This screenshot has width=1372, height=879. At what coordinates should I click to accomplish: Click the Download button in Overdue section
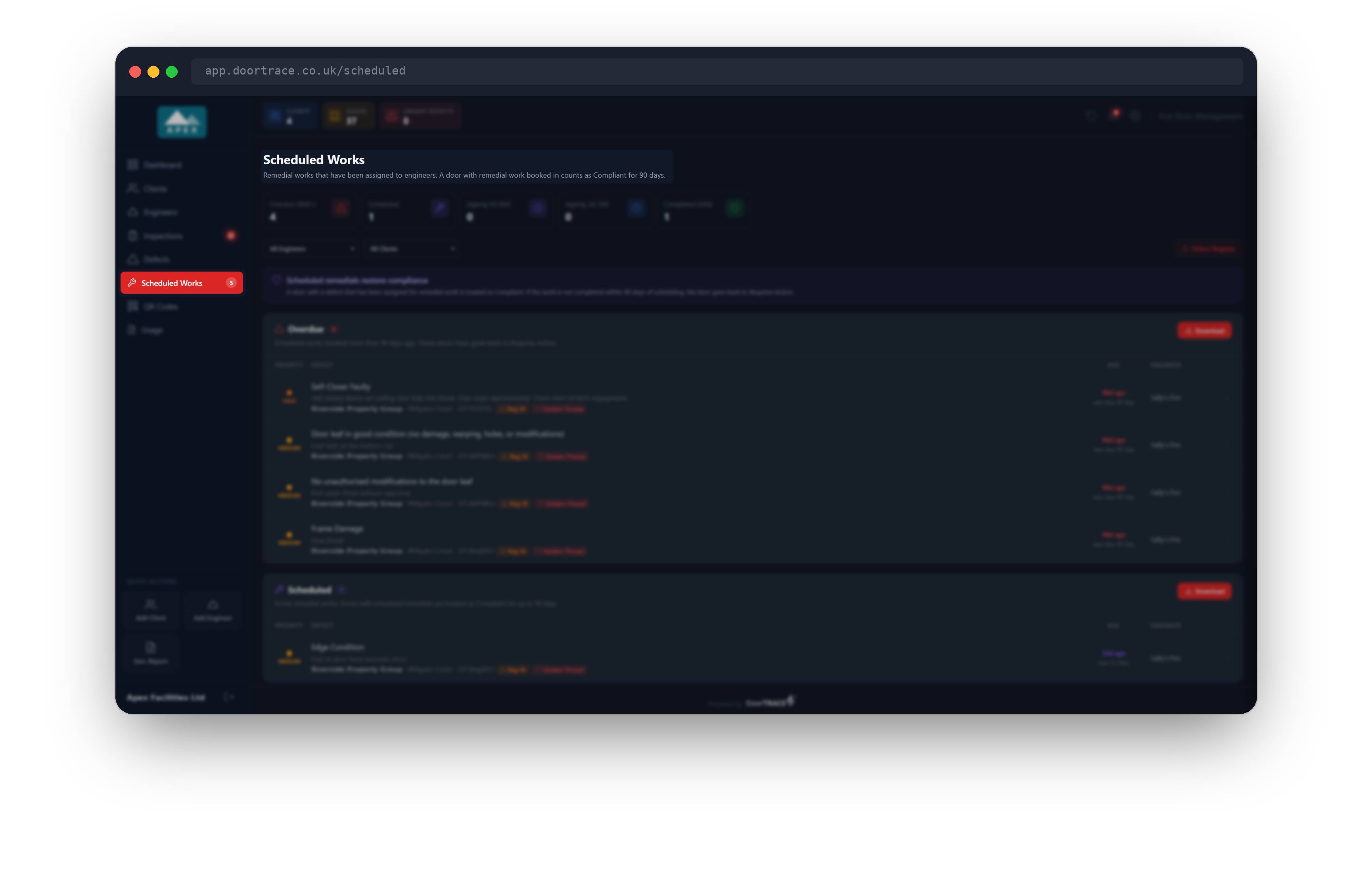pos(1204,331)
